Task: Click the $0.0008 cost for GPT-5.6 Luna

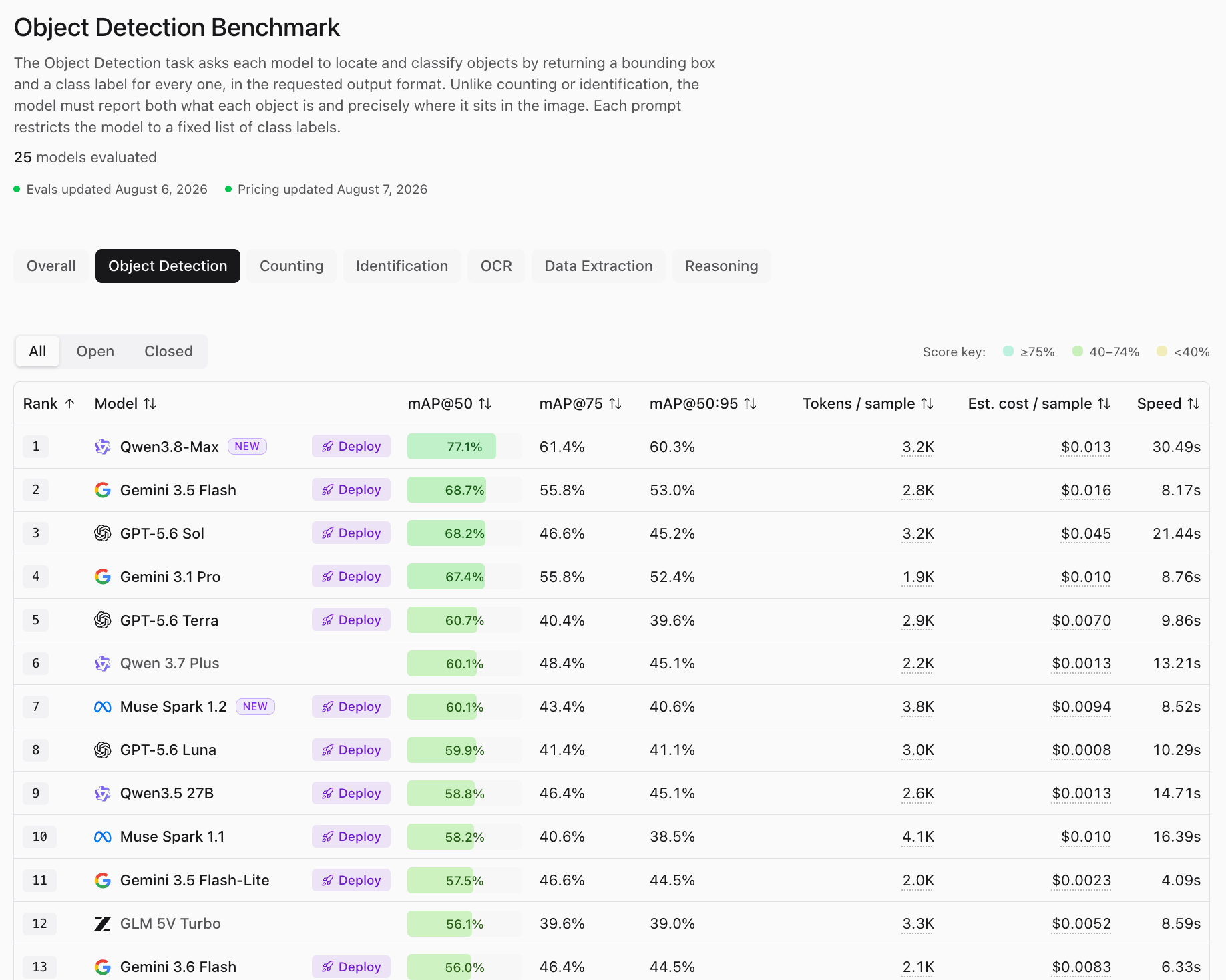Action: pos(1082,750)
